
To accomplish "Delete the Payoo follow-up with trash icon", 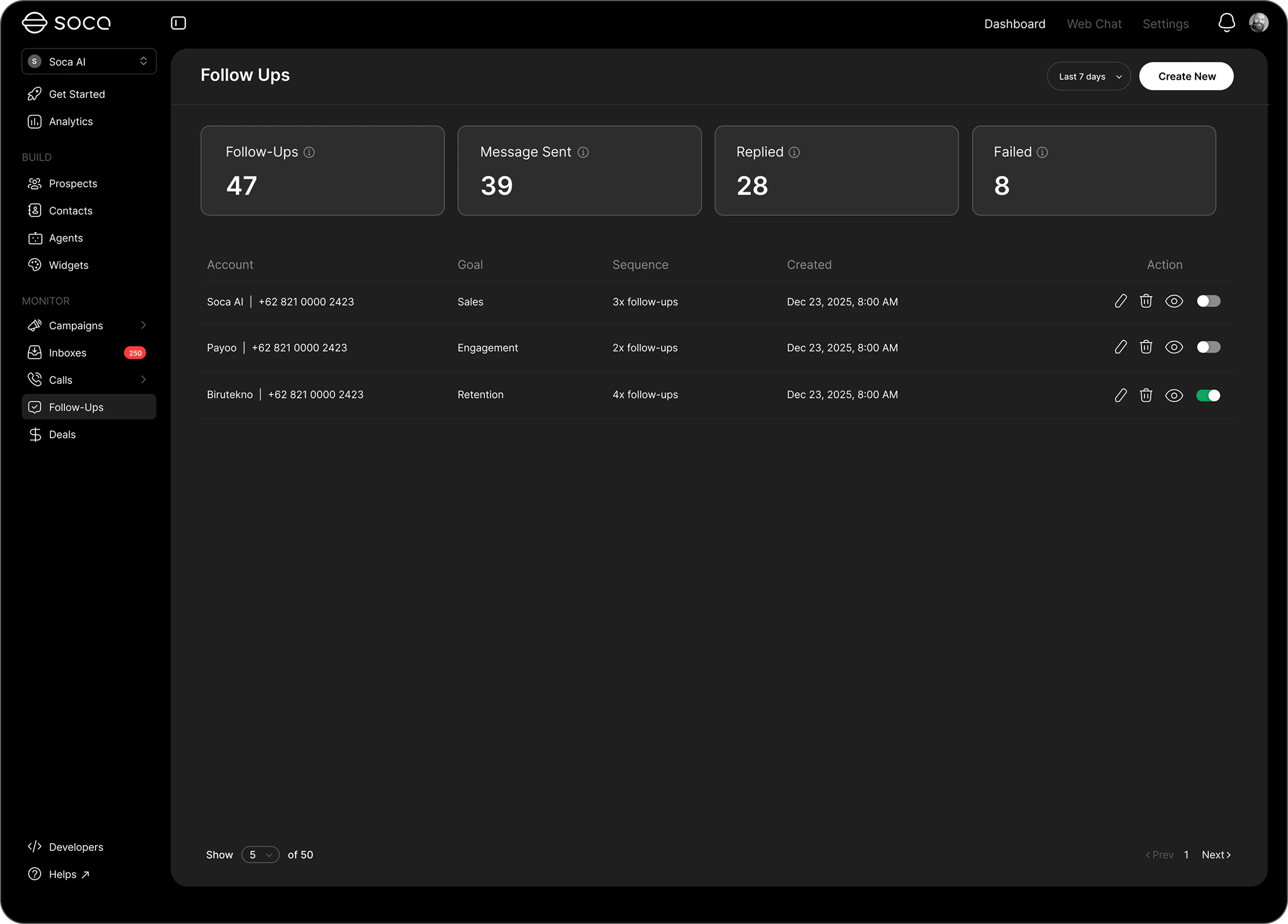I will [1146, 347].
